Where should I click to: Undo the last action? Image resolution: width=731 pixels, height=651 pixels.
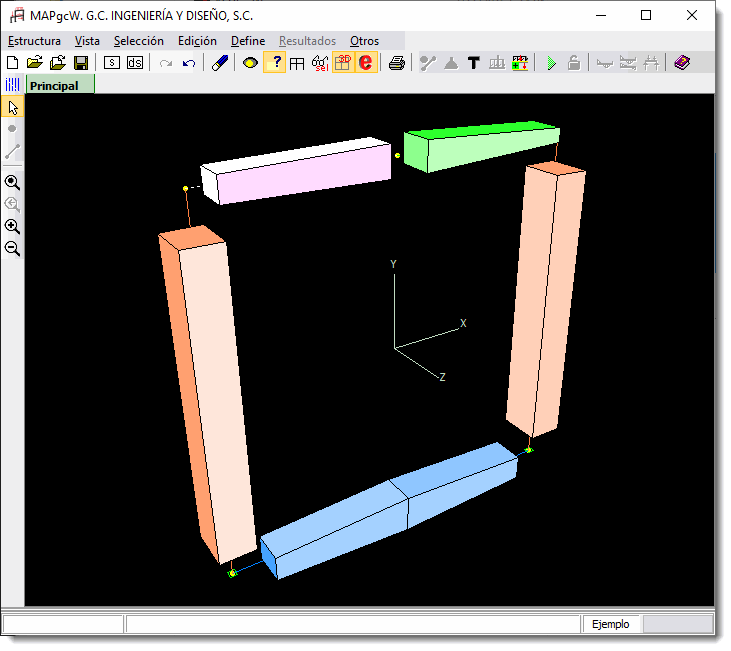pyautogui.click(x=189, y=63)
